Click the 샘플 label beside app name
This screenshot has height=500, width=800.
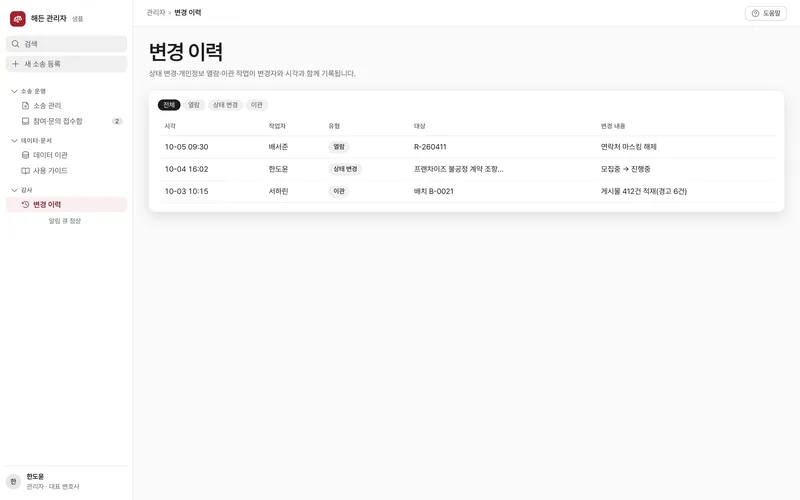78,19
